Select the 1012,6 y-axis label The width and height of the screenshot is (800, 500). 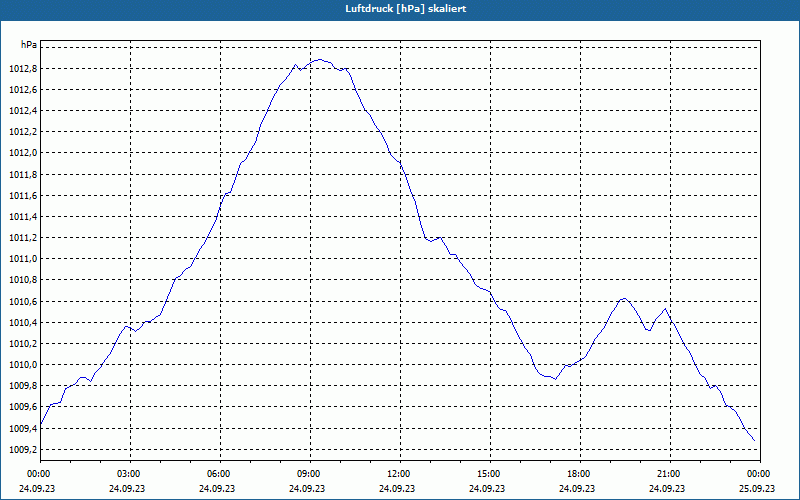point(23,90)
